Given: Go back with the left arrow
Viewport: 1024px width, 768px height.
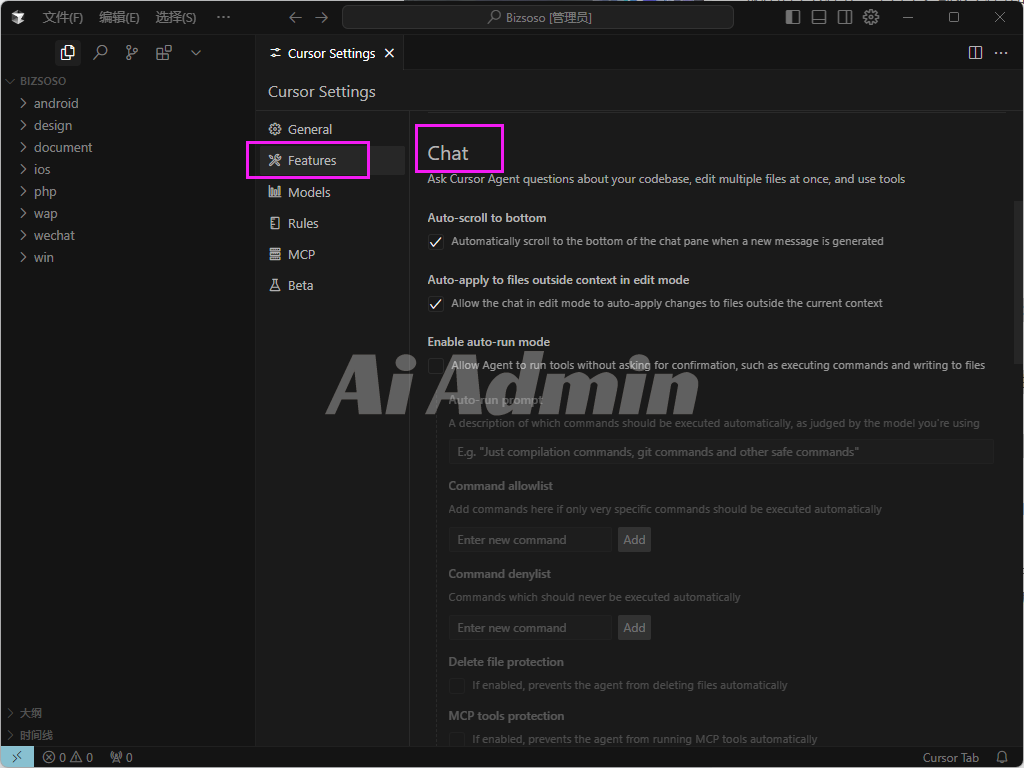Looking at the screenshot, I should (x=295, y=18).
